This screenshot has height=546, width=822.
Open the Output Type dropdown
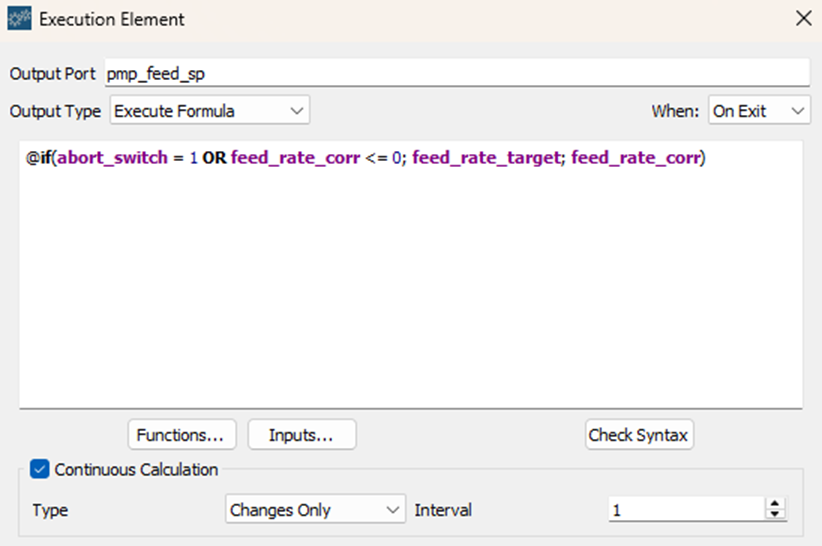[x=209, y=111]
